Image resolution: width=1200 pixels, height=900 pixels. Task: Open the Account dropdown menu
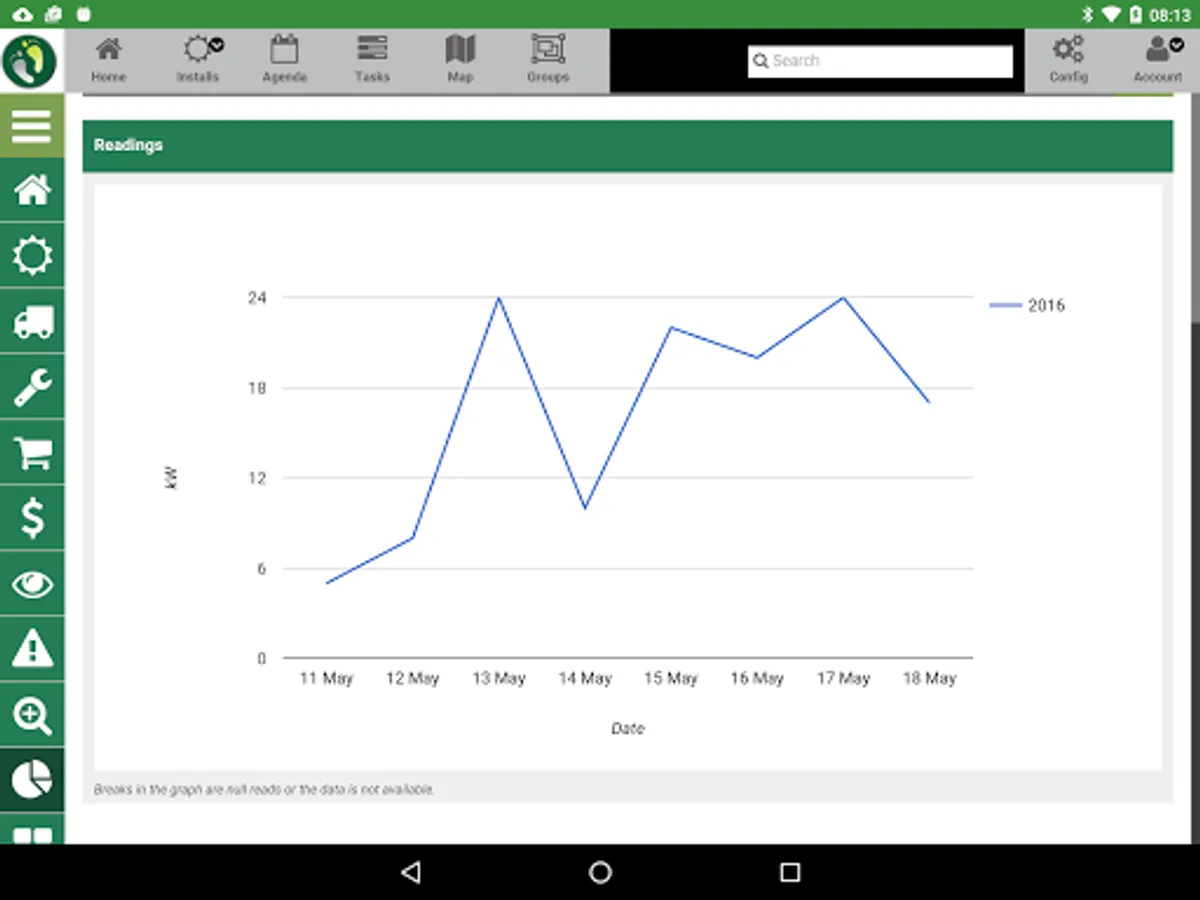pos(1157,60)
